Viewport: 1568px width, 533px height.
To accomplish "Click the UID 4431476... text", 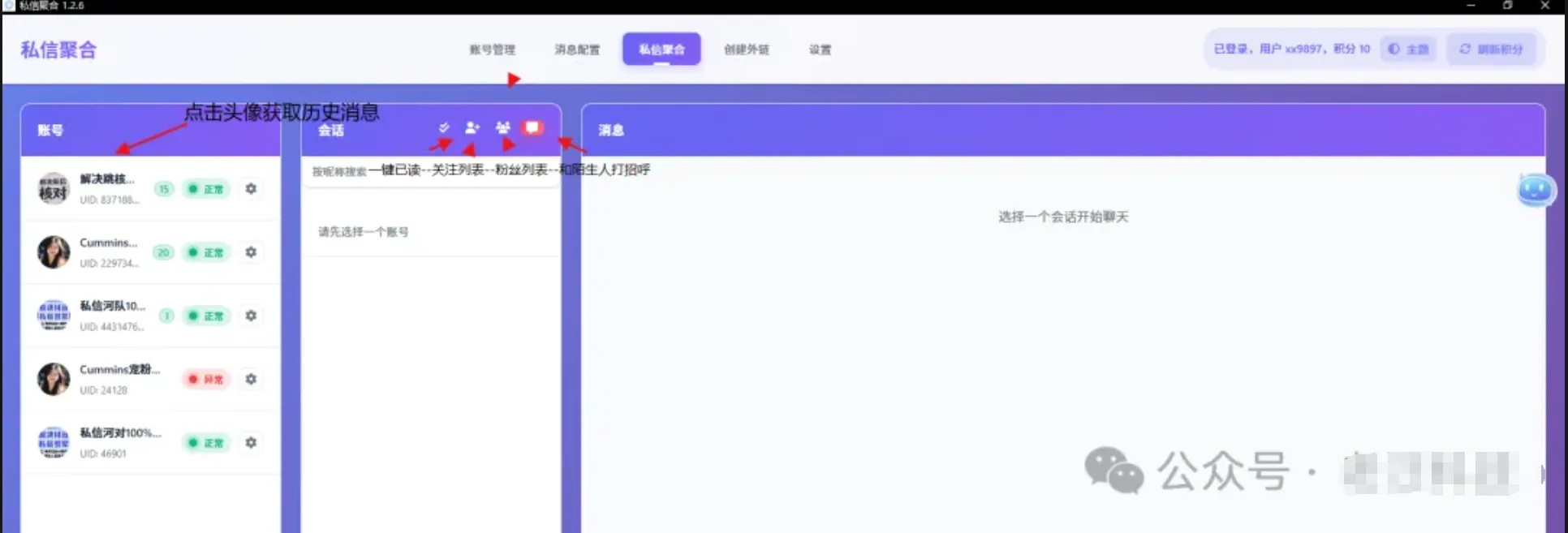I will click(112, 326).
